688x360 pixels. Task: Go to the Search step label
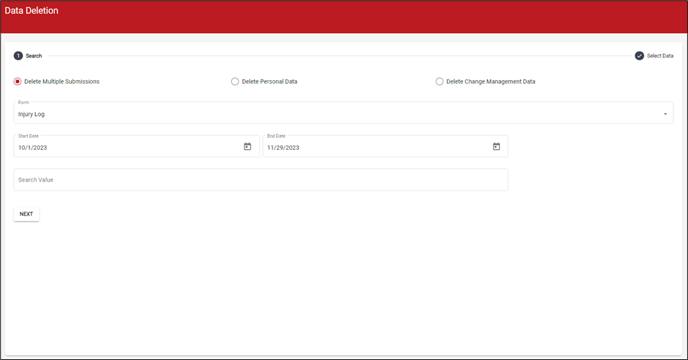coord(34,56)
